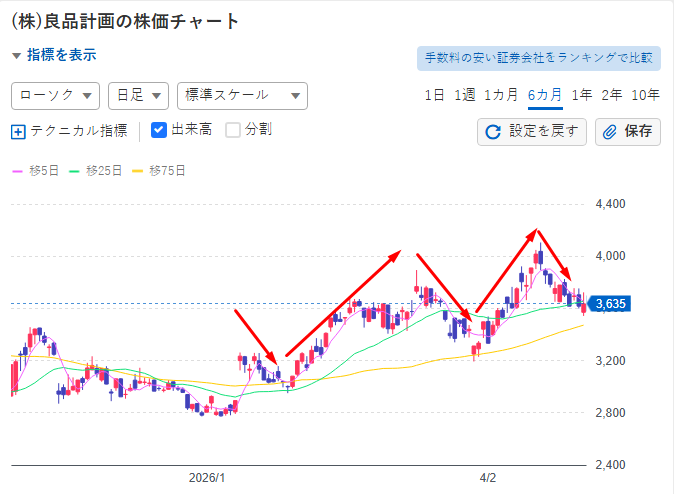
Task: Enable the 分割 checkbox
Action: click(233, 130)
